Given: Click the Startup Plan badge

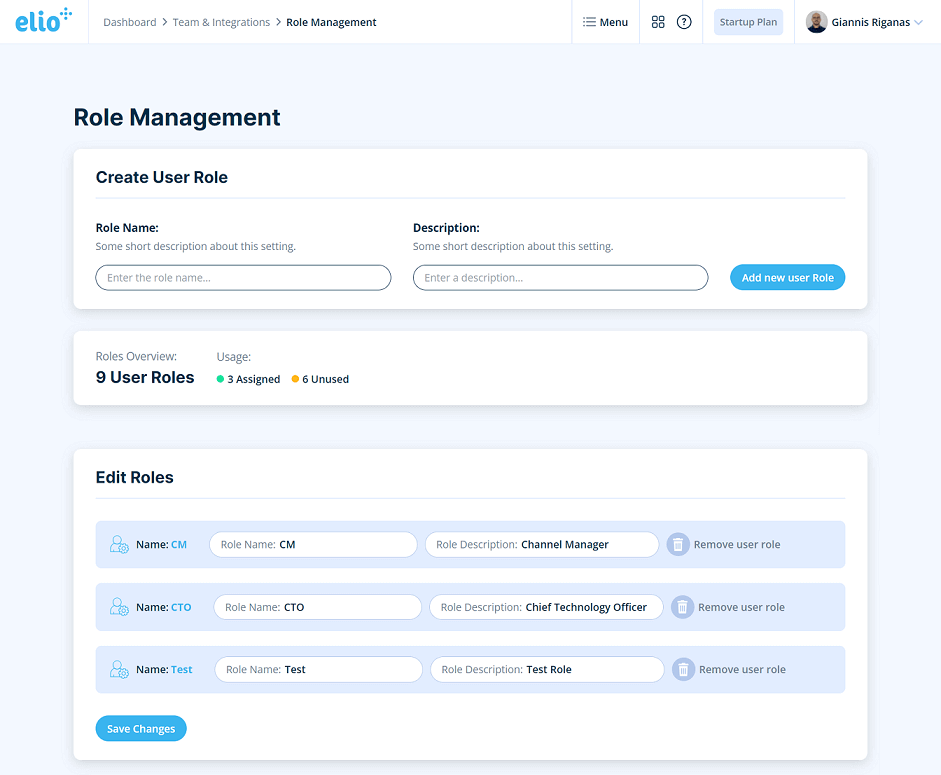Looking at the screenshot, I should (748, 22).
